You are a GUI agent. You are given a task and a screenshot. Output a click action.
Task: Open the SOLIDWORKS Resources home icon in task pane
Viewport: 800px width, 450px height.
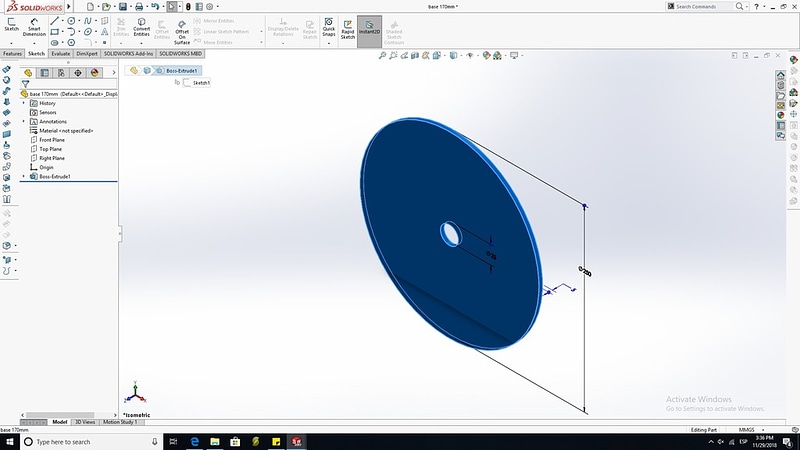[781, 75]
